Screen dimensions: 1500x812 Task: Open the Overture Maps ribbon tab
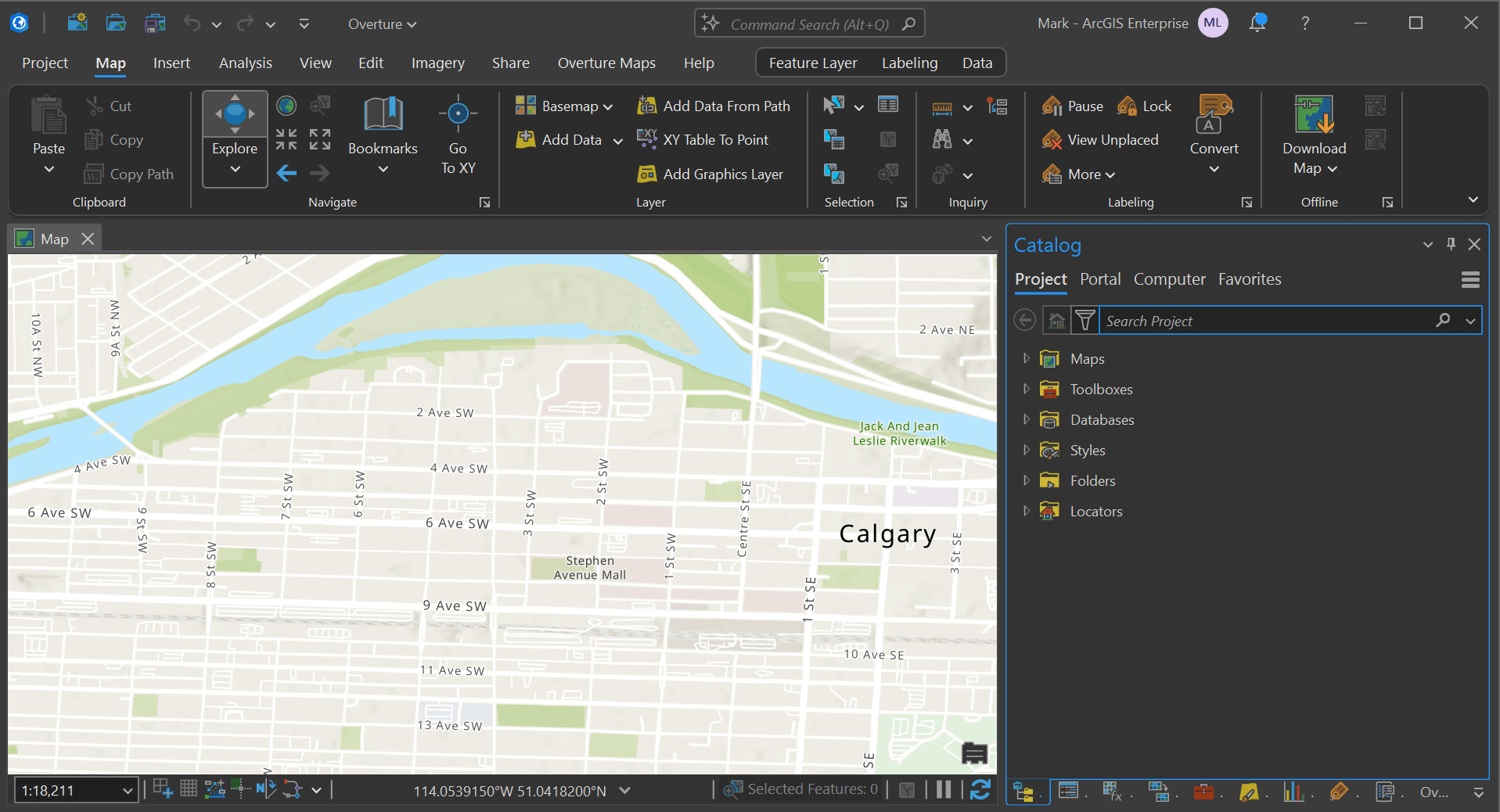coord(606,63)
